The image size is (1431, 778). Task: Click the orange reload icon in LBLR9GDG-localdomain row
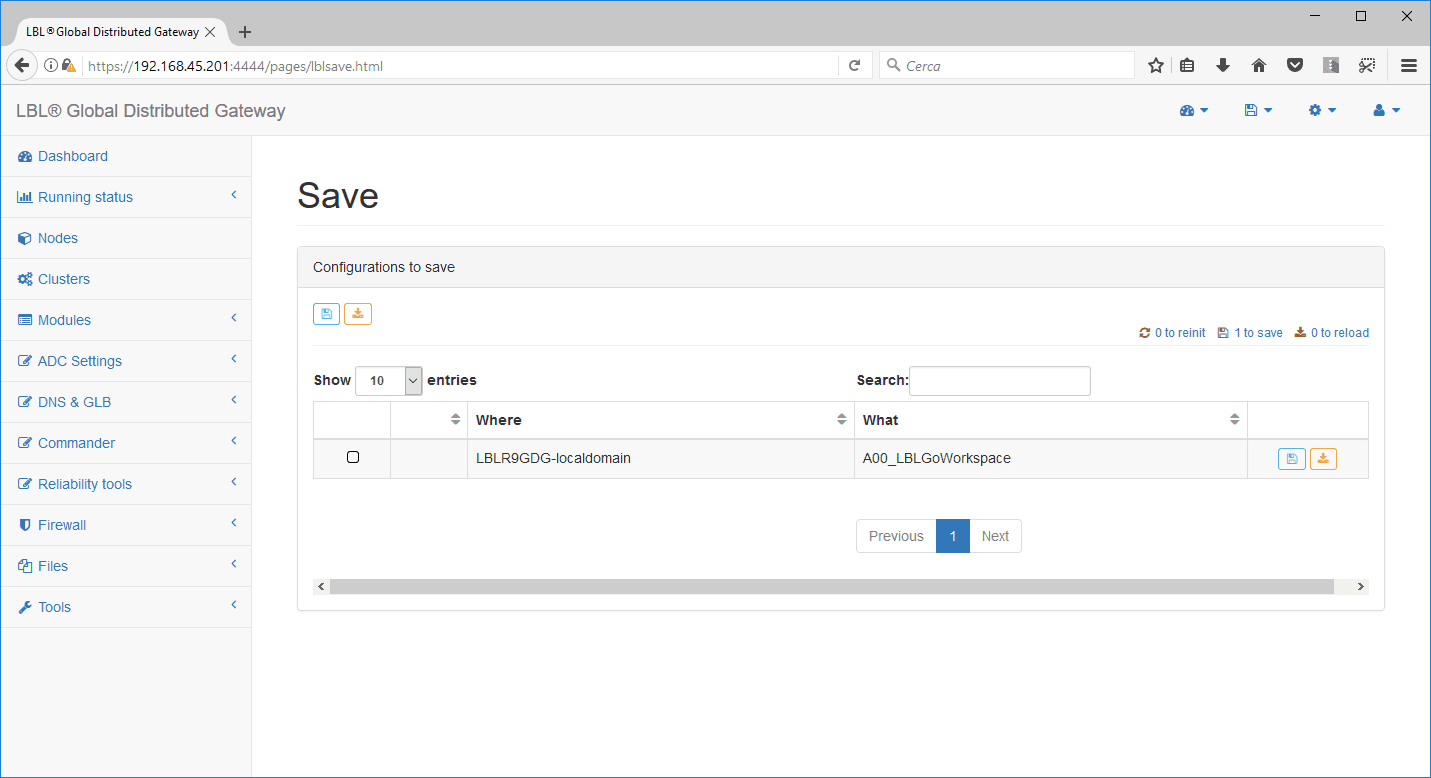(1323, 459)
